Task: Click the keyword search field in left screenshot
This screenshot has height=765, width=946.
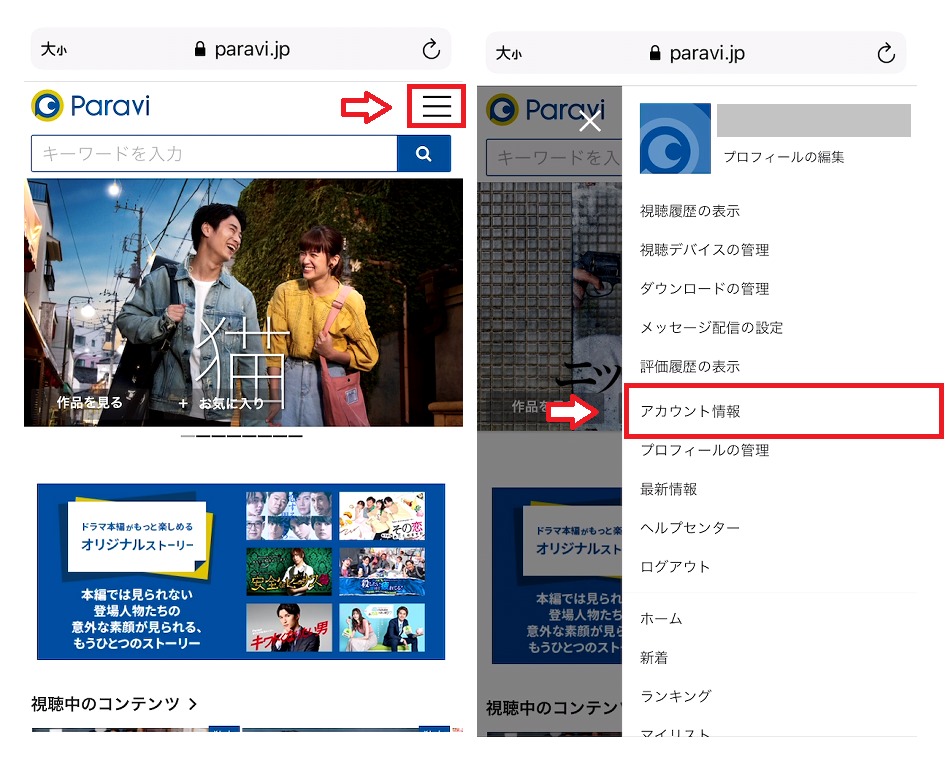Action: pos(214,154)
